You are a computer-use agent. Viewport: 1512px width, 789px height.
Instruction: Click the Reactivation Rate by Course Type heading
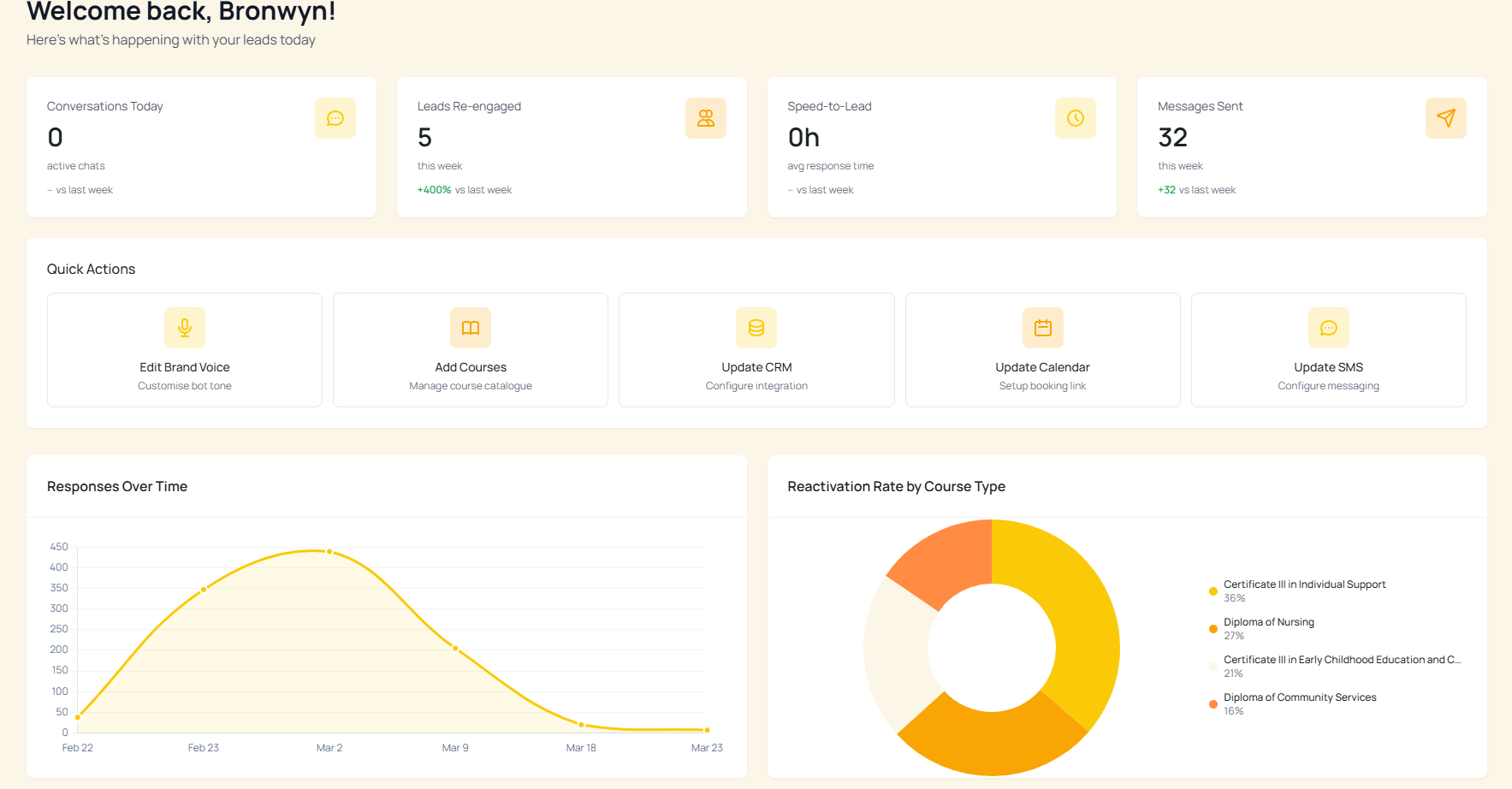pyautogui.click(x=896, y=486)
